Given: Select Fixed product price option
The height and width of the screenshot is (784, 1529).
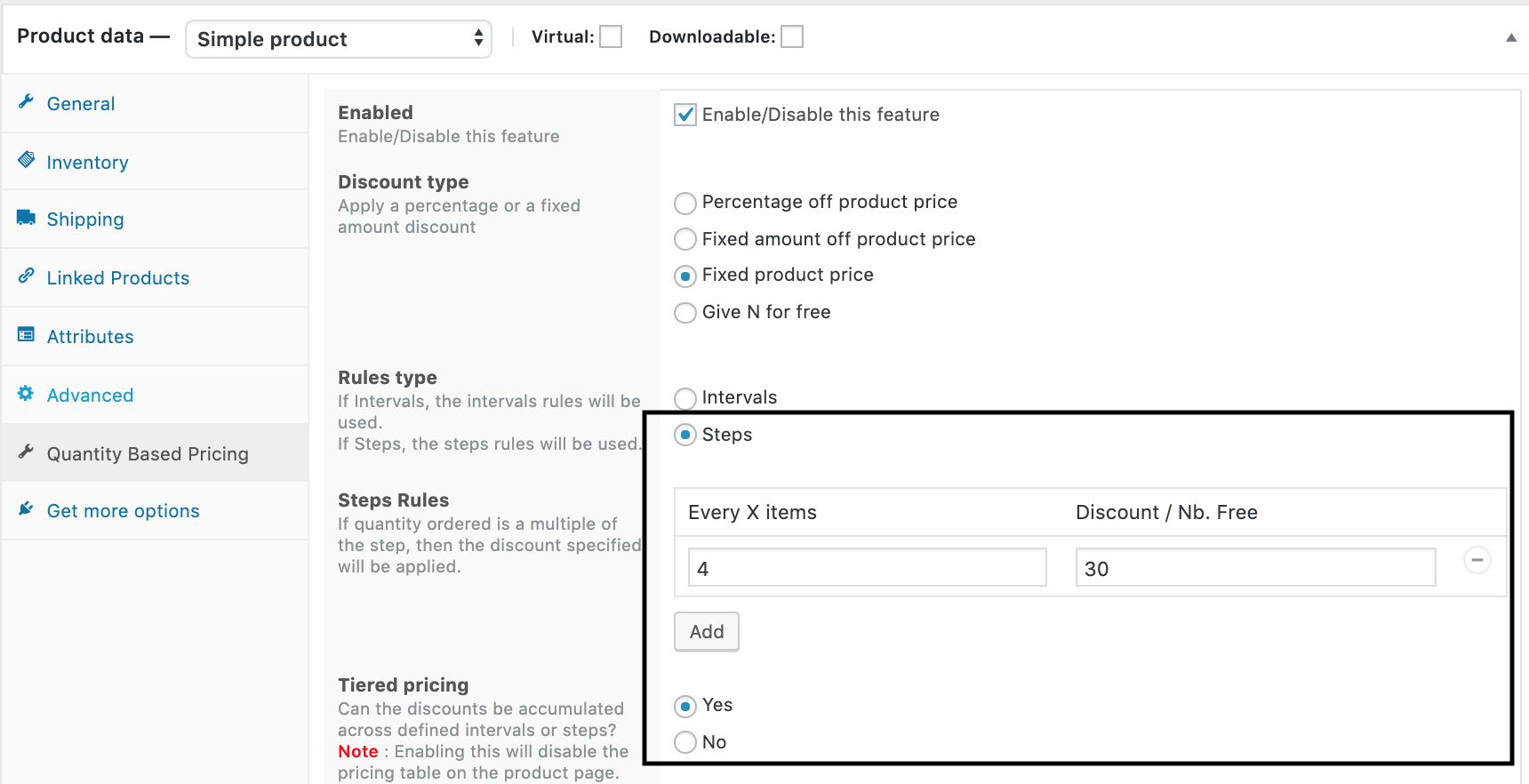Looking at the screenshot, I should [685, 276].
